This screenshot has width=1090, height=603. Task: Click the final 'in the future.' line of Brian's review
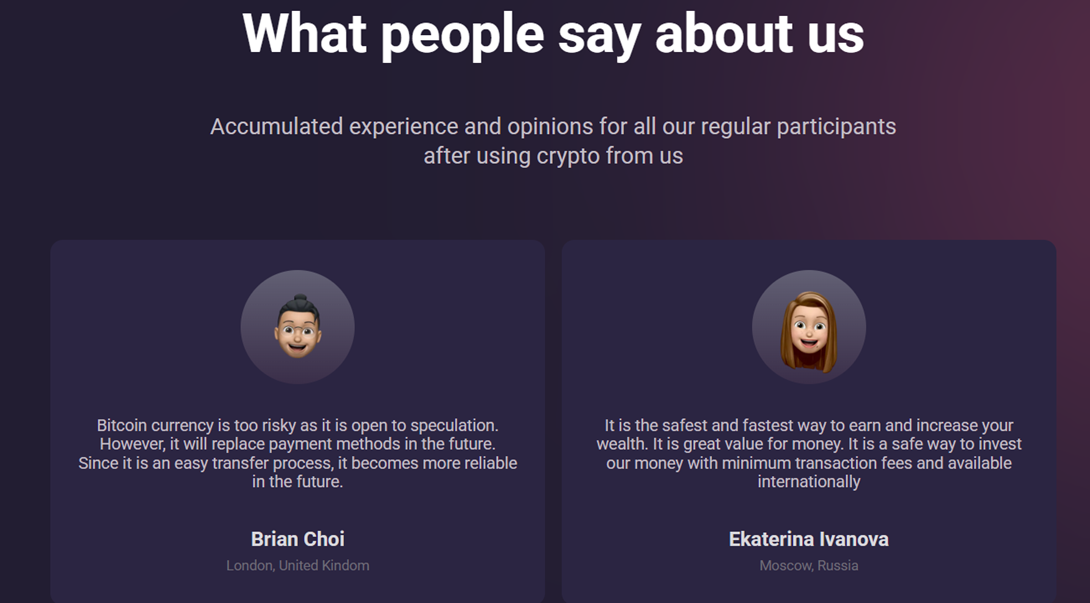[298, 481]
